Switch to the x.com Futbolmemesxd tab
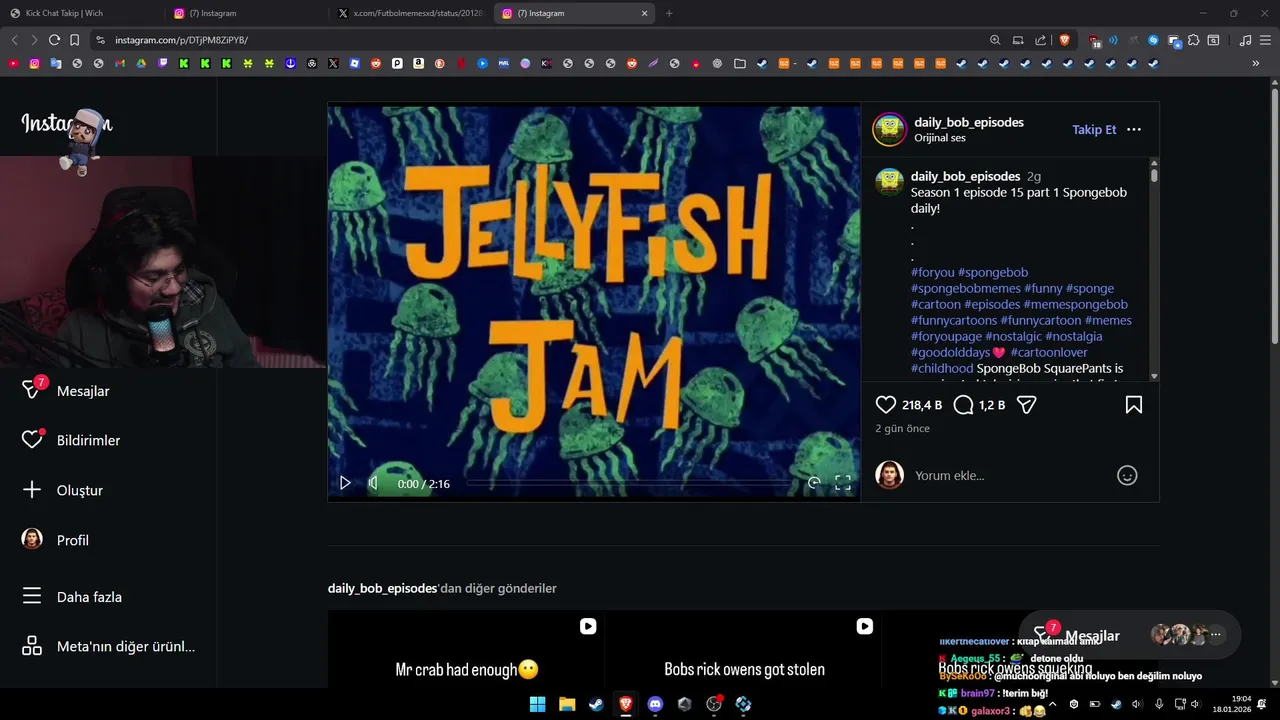The image size is (1280, 720). pos(410,13)
